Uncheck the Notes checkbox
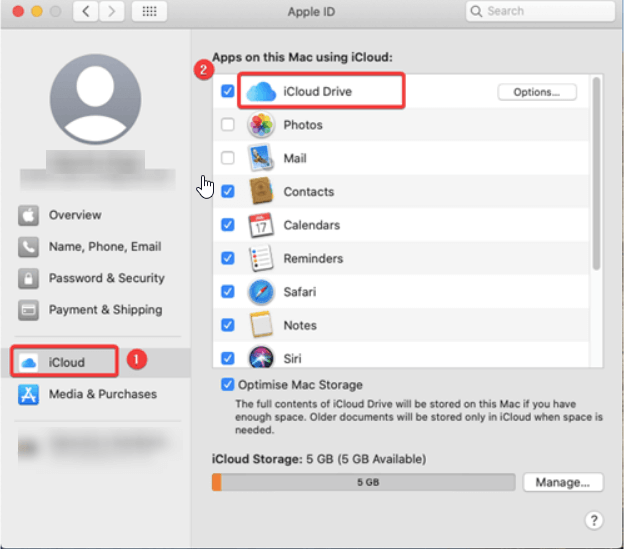Screen dimensions: 624x549 click(x=228, y=325)
